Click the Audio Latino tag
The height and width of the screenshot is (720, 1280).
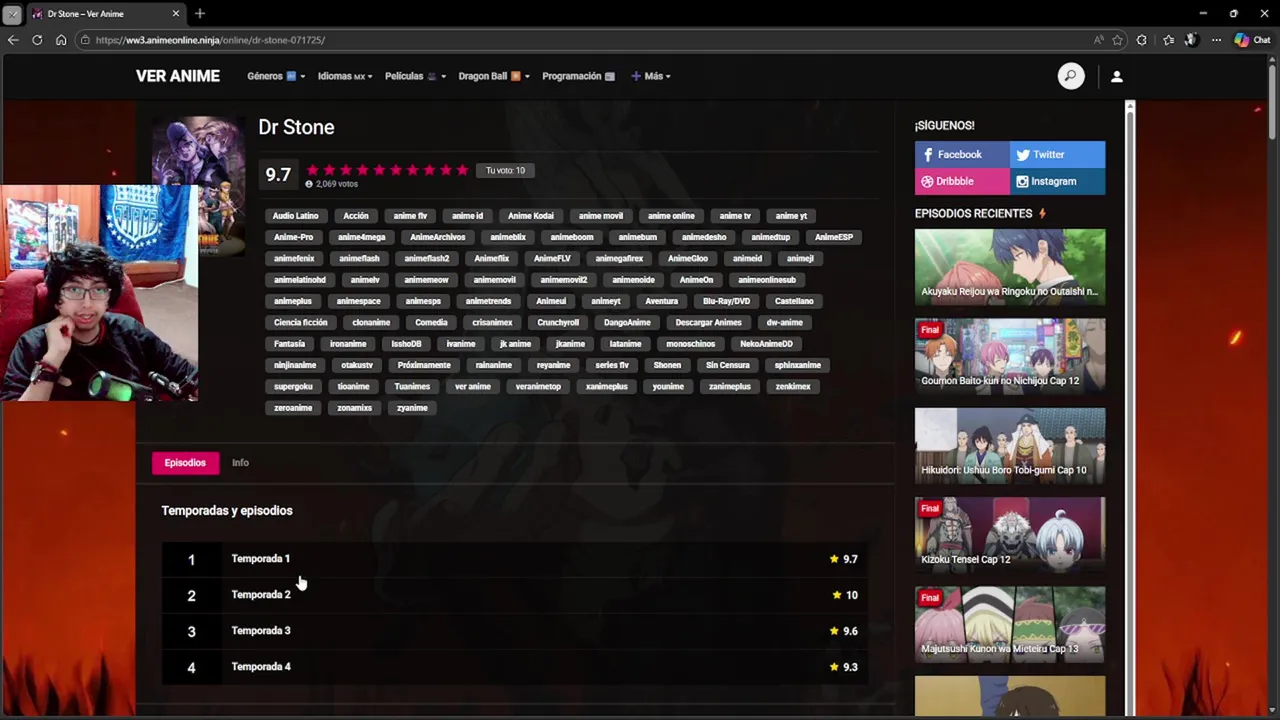click(295, 216)
